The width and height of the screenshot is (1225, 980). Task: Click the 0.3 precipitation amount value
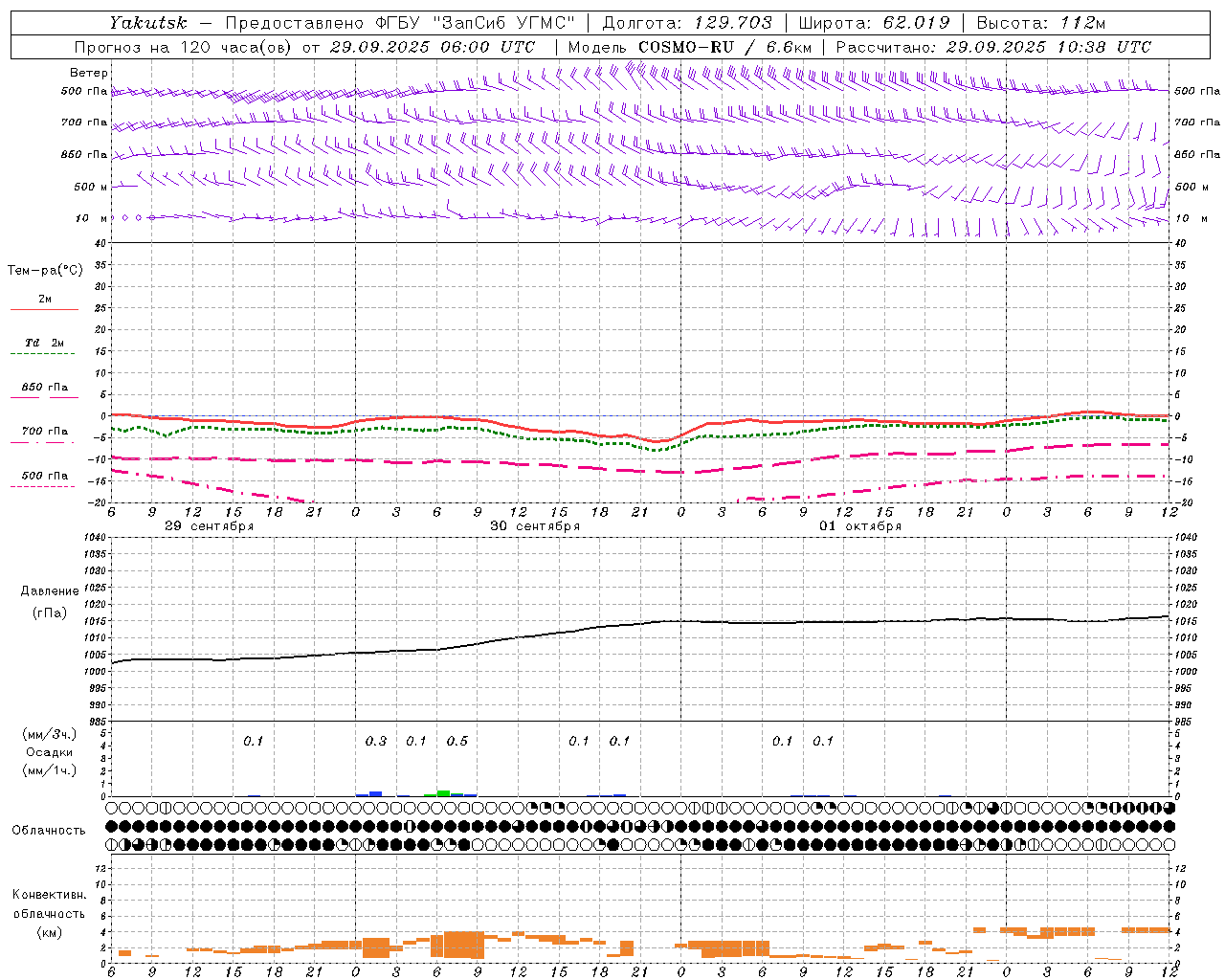point(376,741)
